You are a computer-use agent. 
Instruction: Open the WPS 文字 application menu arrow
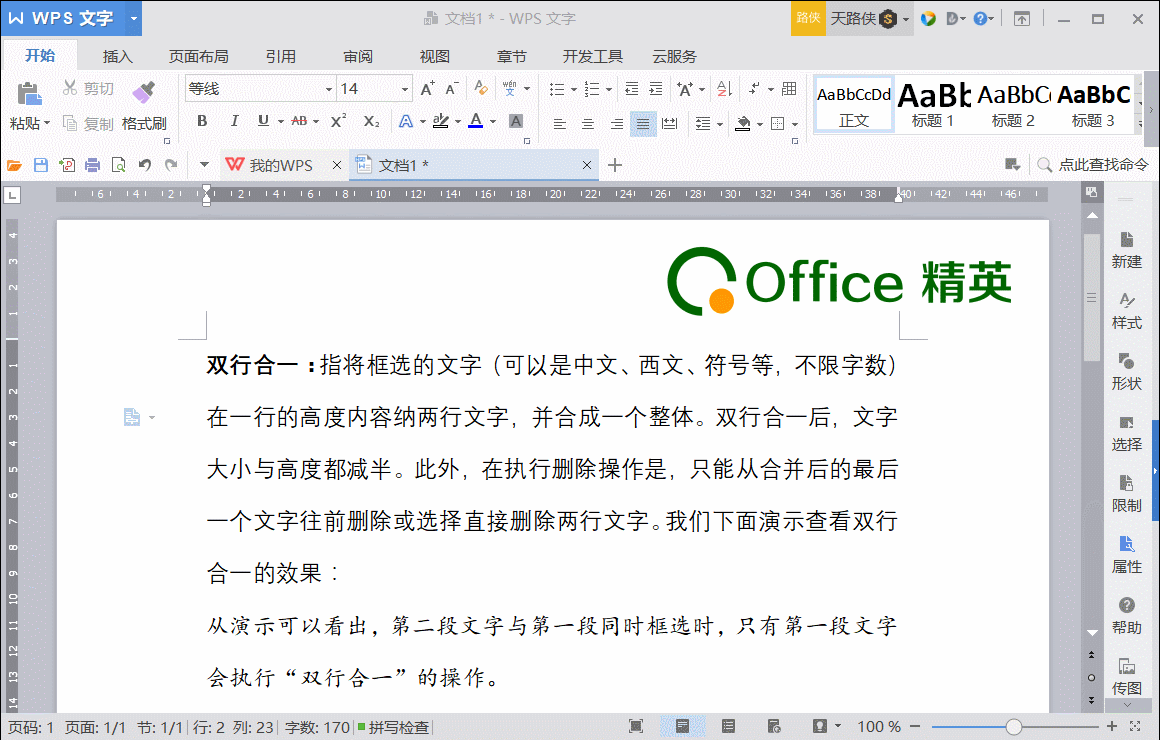coord(134,18)
